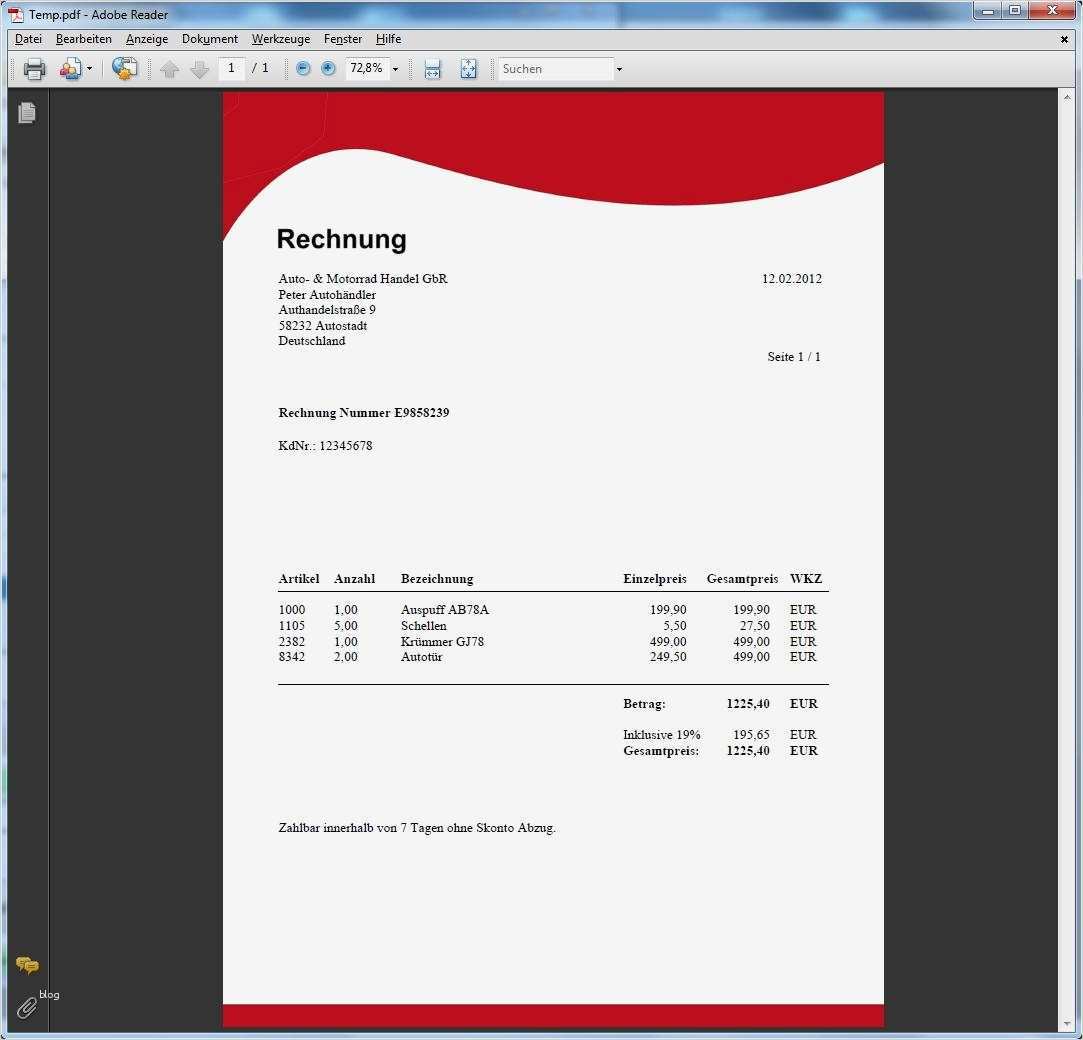Open the zoom level dropdown

click(x=394, y=68)
